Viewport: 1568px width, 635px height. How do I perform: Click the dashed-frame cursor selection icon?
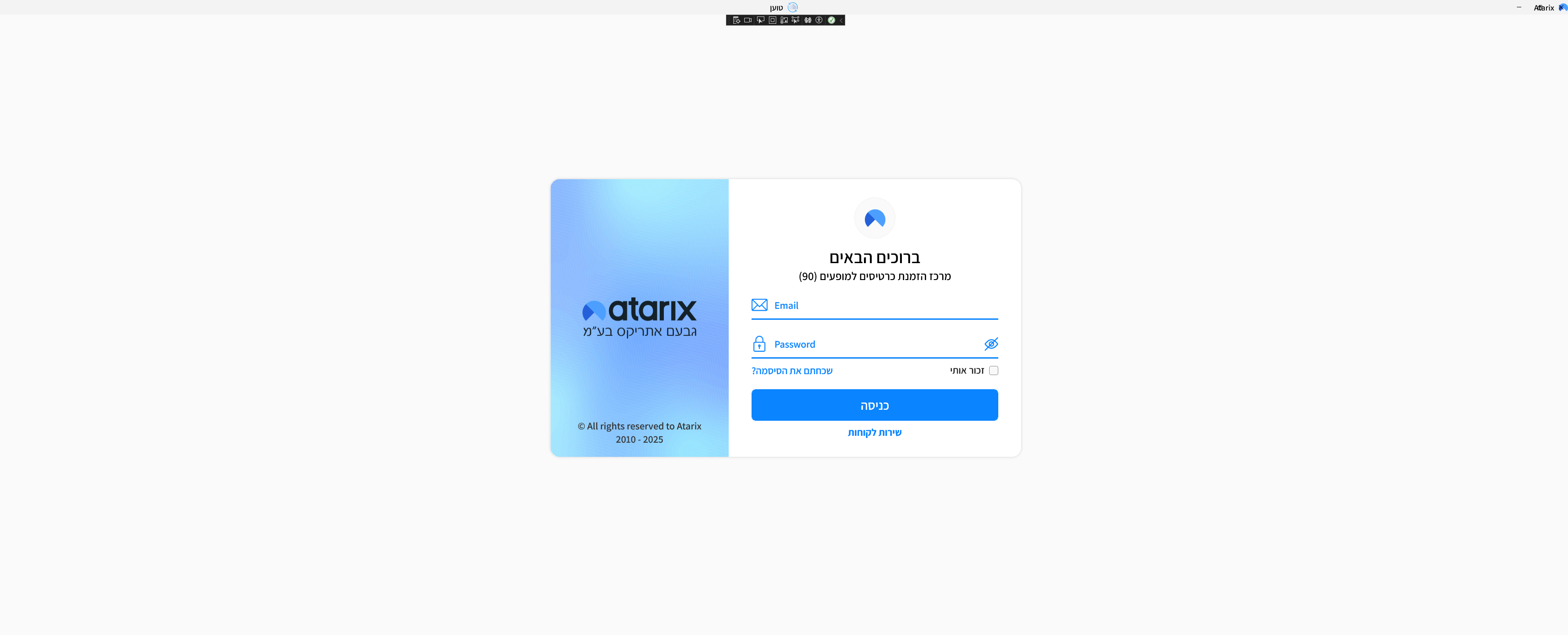click(795, 20)
